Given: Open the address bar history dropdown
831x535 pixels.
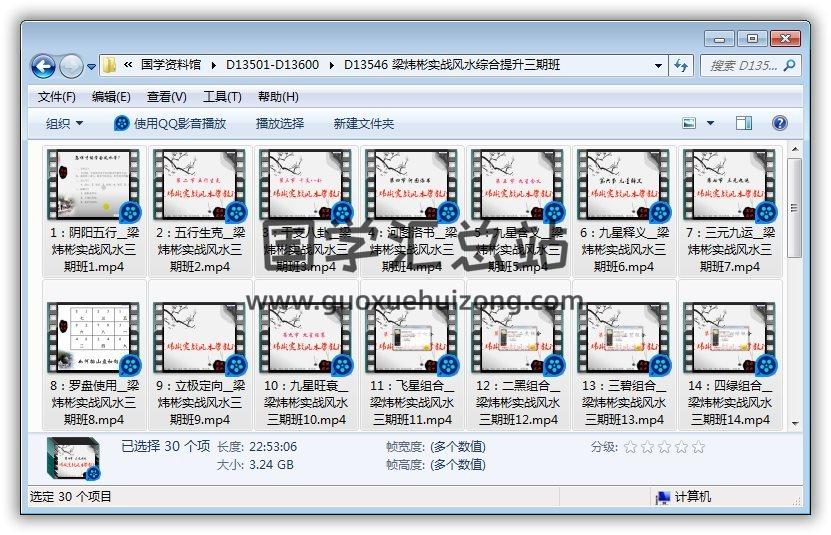Looking at the screenshot, I should pos(658,65).
